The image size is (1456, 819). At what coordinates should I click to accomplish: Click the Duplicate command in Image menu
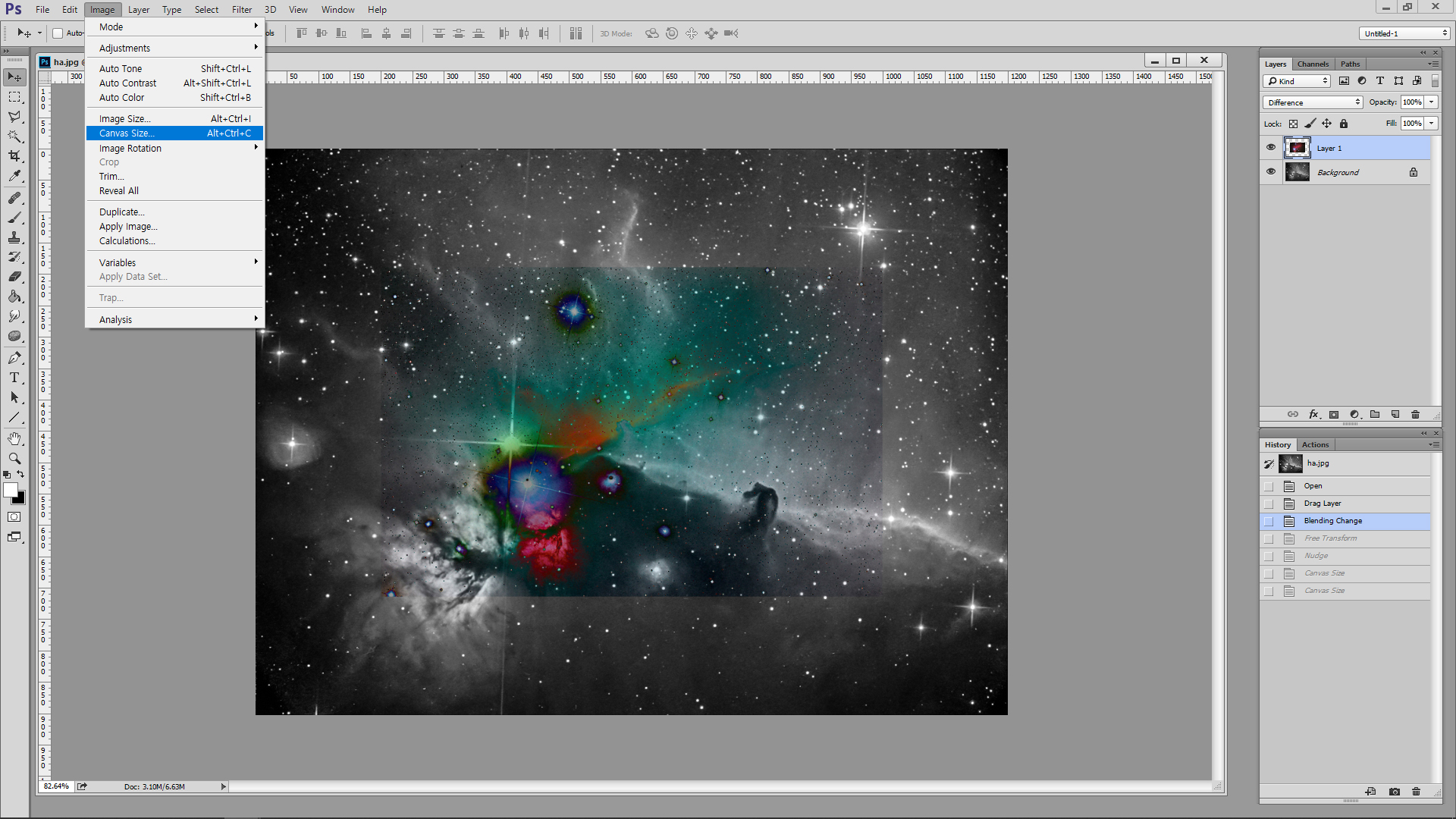[174, 212]
